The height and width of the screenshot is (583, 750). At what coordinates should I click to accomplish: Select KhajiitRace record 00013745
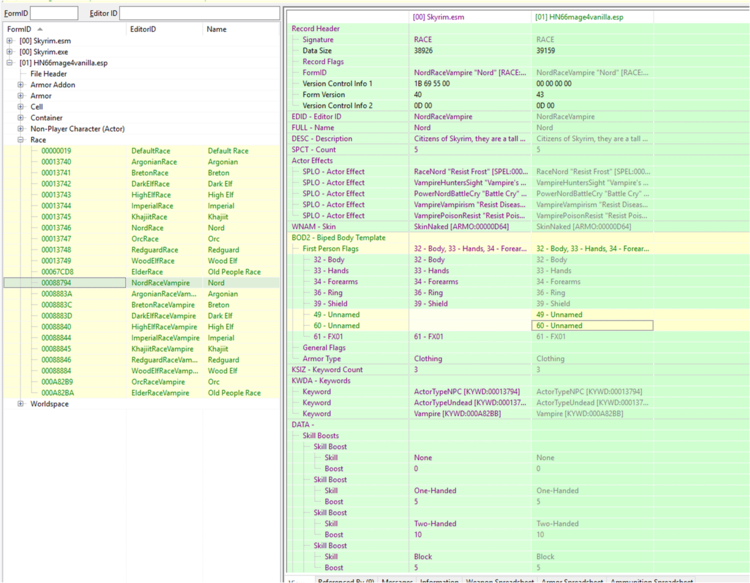tap(142, 217)
